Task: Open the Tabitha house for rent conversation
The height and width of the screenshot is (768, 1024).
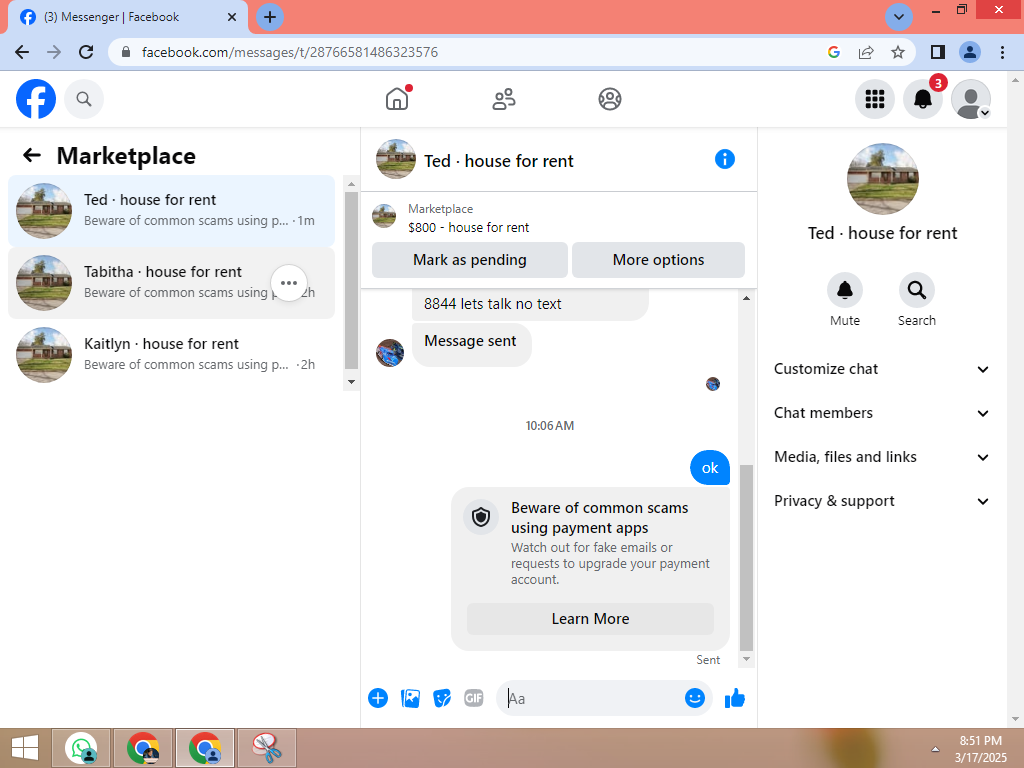Action: pyautogui.click(x=171, y=283)
